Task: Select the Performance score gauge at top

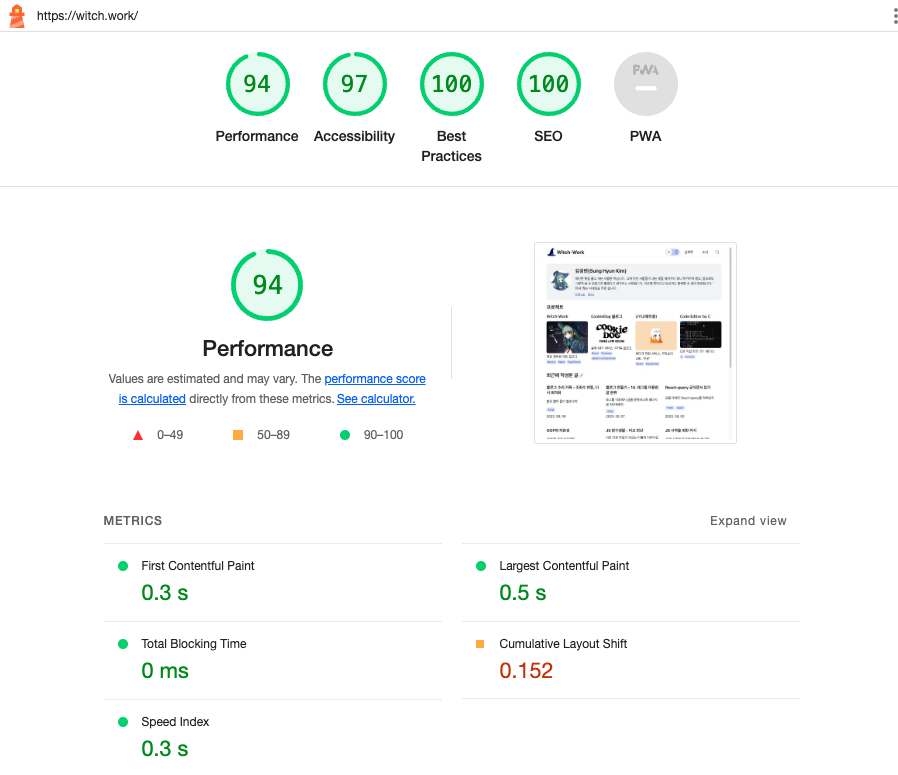Action: click(x=257, y=84)
